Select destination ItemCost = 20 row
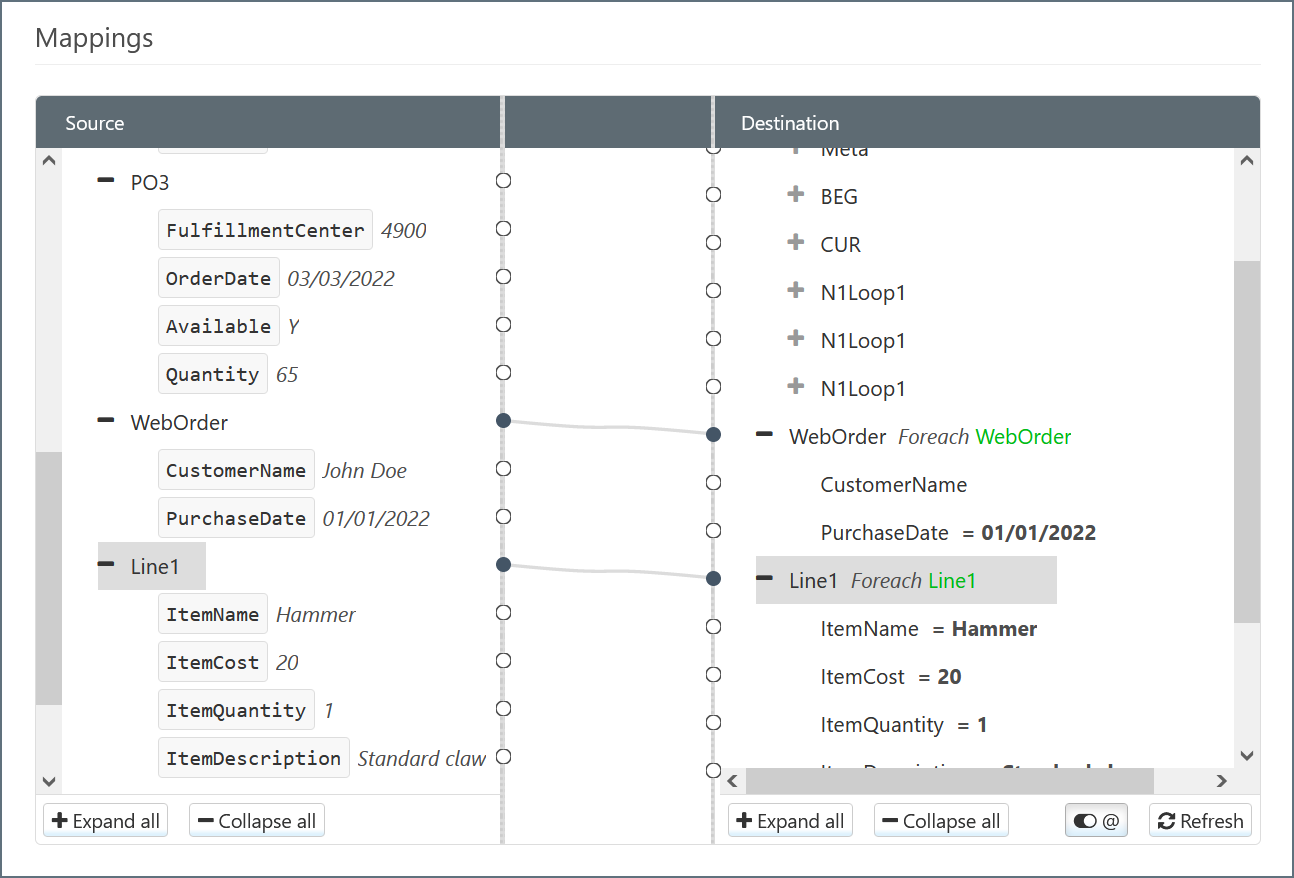Image resolution: width=1294 pixels, height=878 pixels. point(891,677)
